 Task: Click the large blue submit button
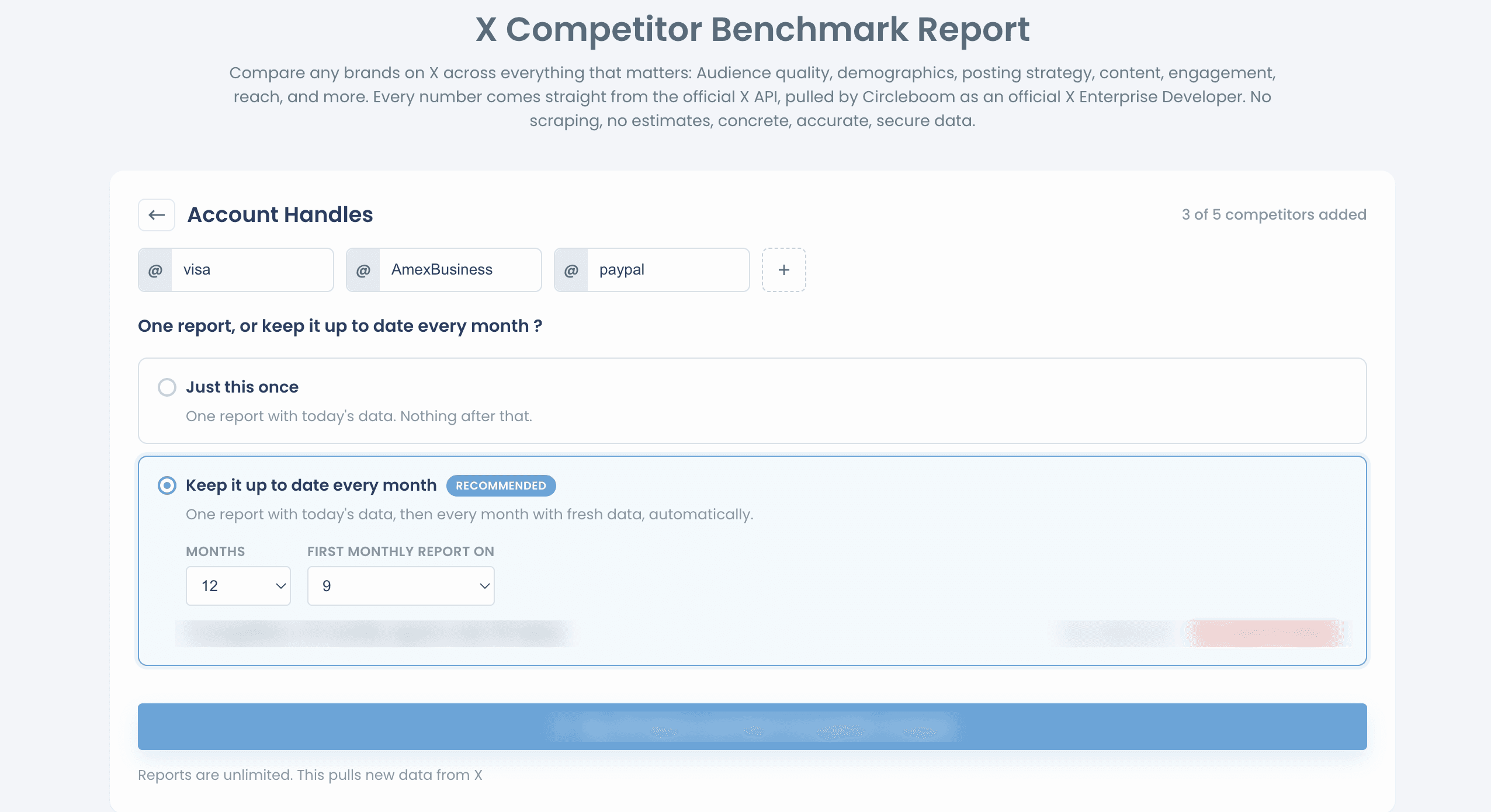753,727
